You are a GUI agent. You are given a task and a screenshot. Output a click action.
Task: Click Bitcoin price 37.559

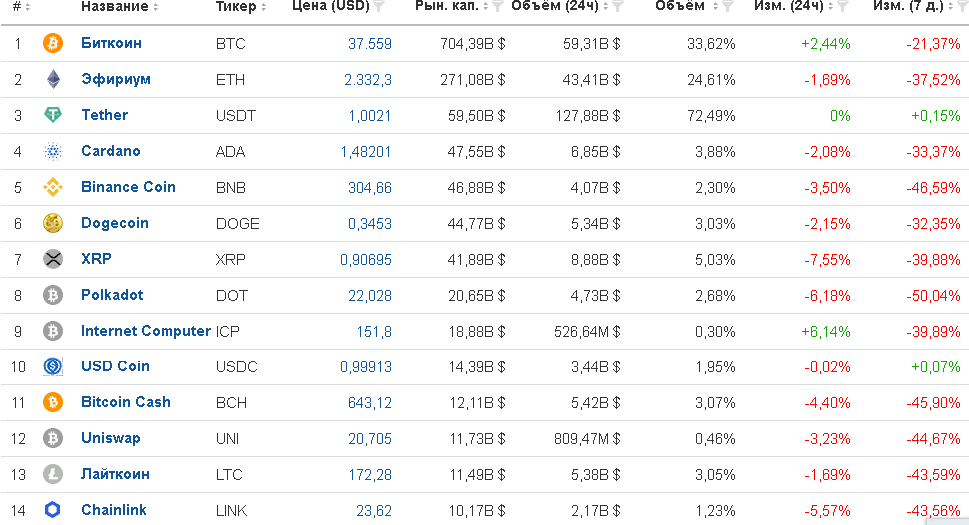pos(370,44)
